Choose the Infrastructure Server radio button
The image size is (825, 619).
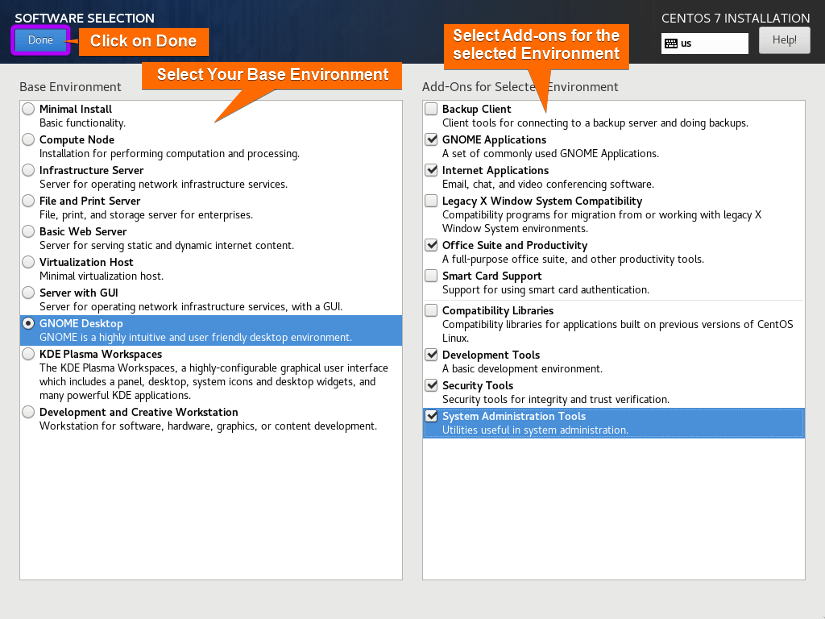28,170
